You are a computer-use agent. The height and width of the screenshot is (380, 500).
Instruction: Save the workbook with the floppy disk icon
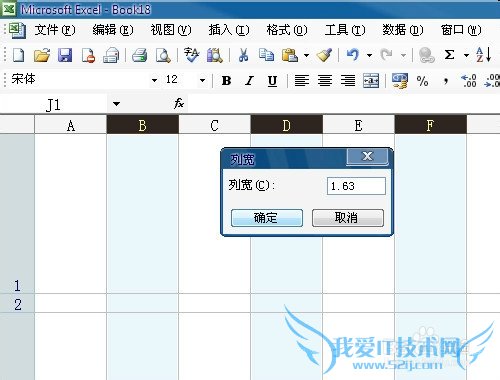[65, 55]
